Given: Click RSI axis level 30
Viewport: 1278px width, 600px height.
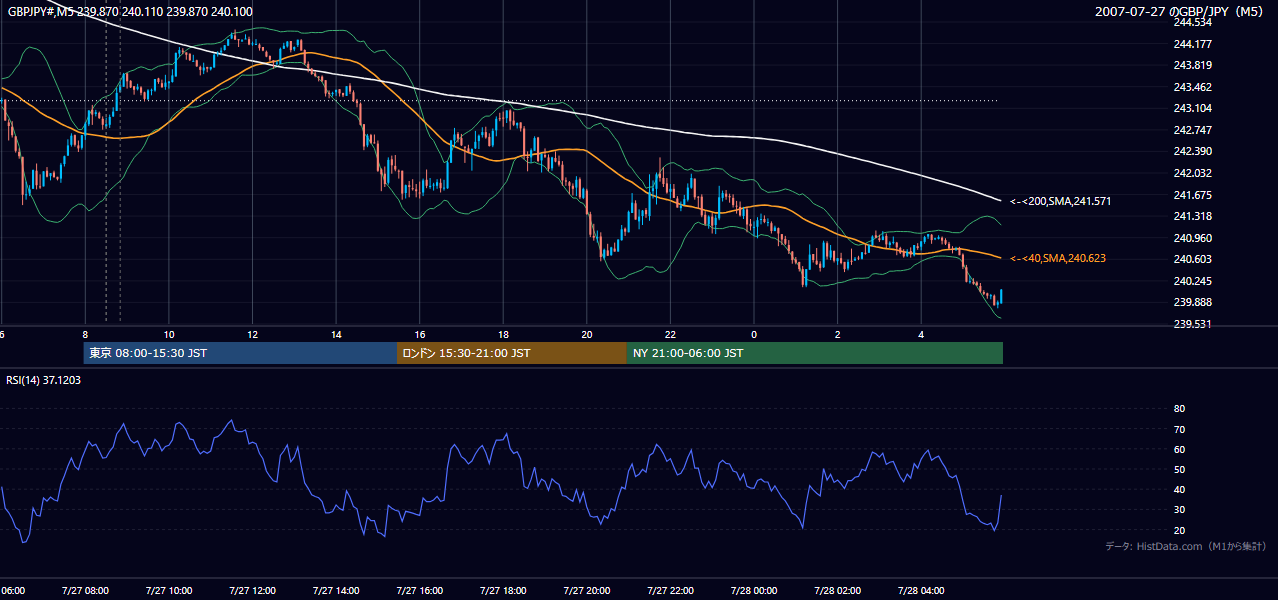Looking at the screenshot, I should pos(1179,510).
